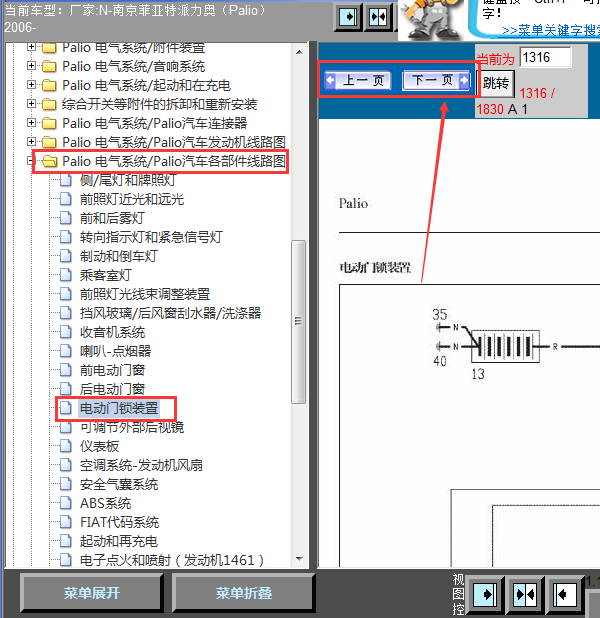This screenshot has width=600, height=618.
Task: Open 电子点火和喷射（发动机1461）document
Action: 172,560
